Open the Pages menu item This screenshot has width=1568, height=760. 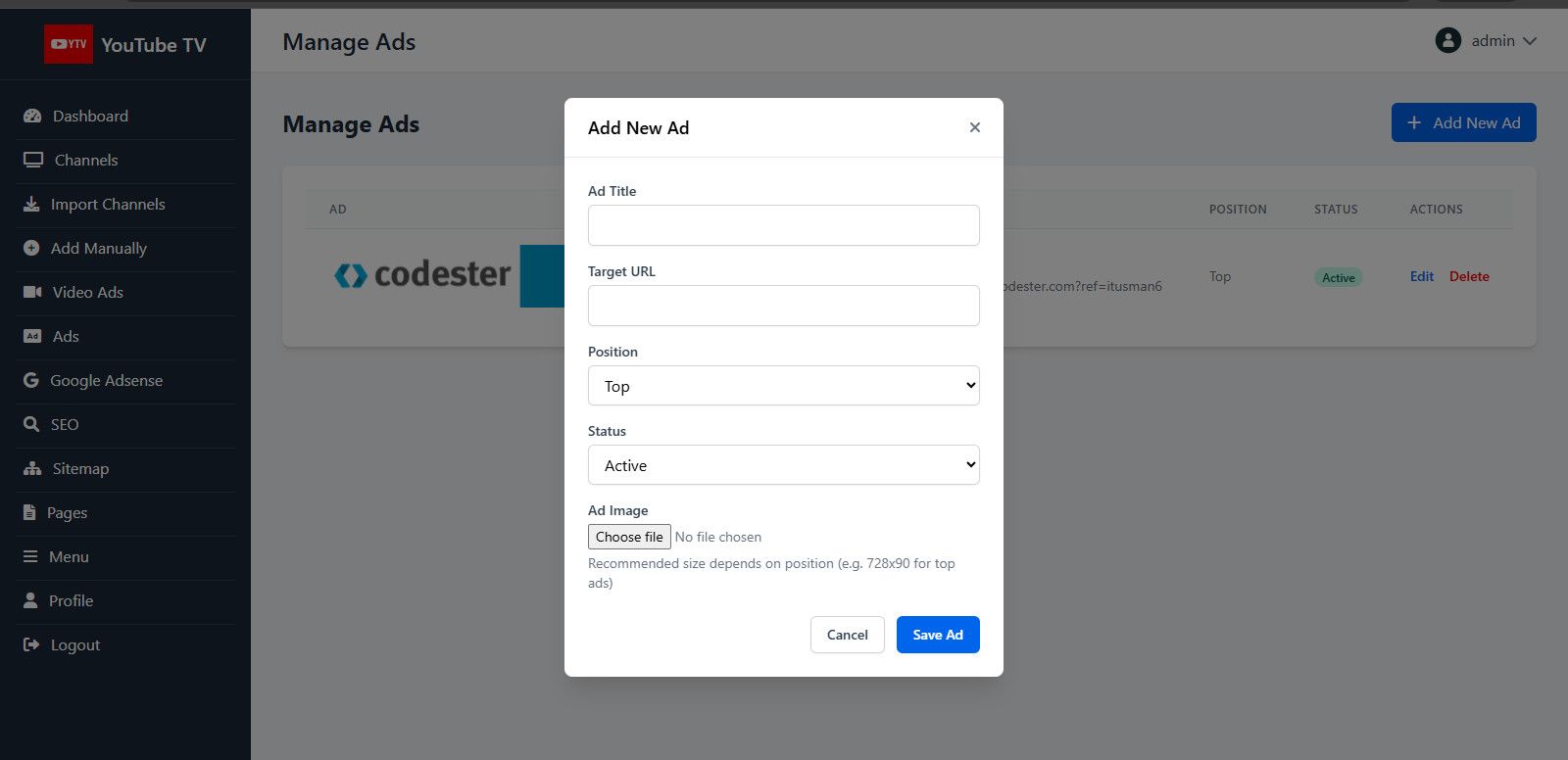[x=67, y=512]
